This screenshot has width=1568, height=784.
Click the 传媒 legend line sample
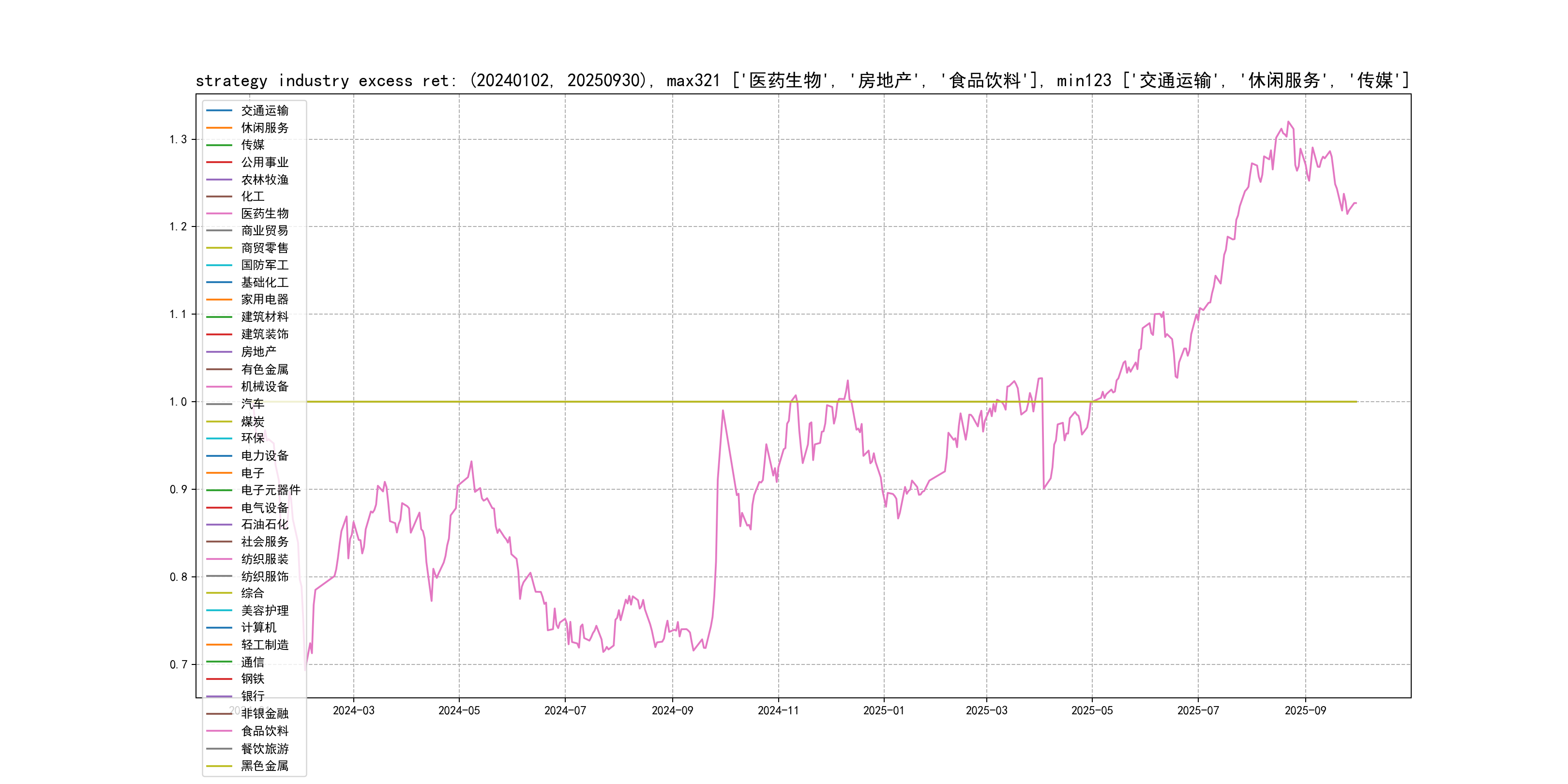point(219,145)
